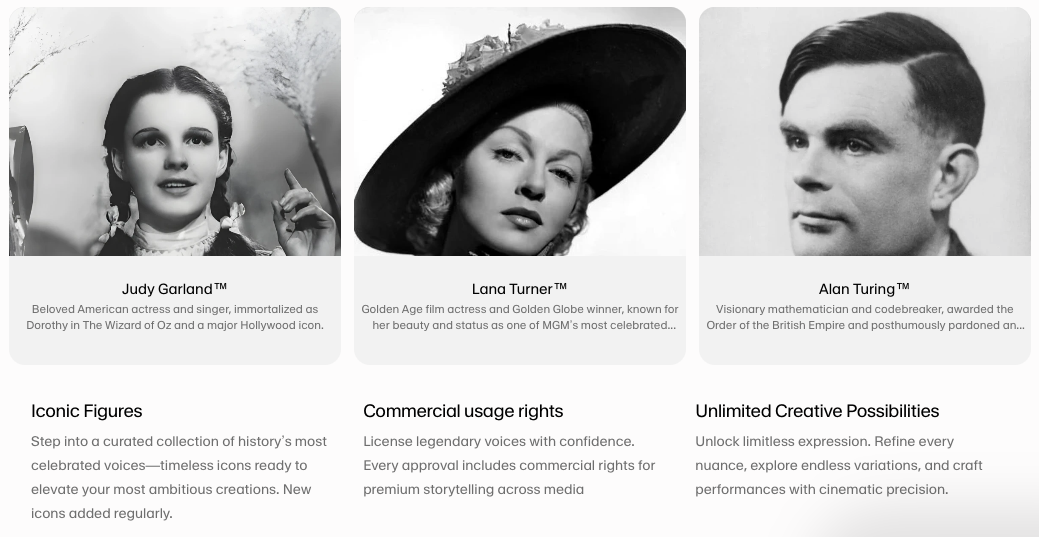Click the 'Beloved American actress and singer' description
Image resolution: width=1039 pixels, height=537 pixels.
coord(175,317)
